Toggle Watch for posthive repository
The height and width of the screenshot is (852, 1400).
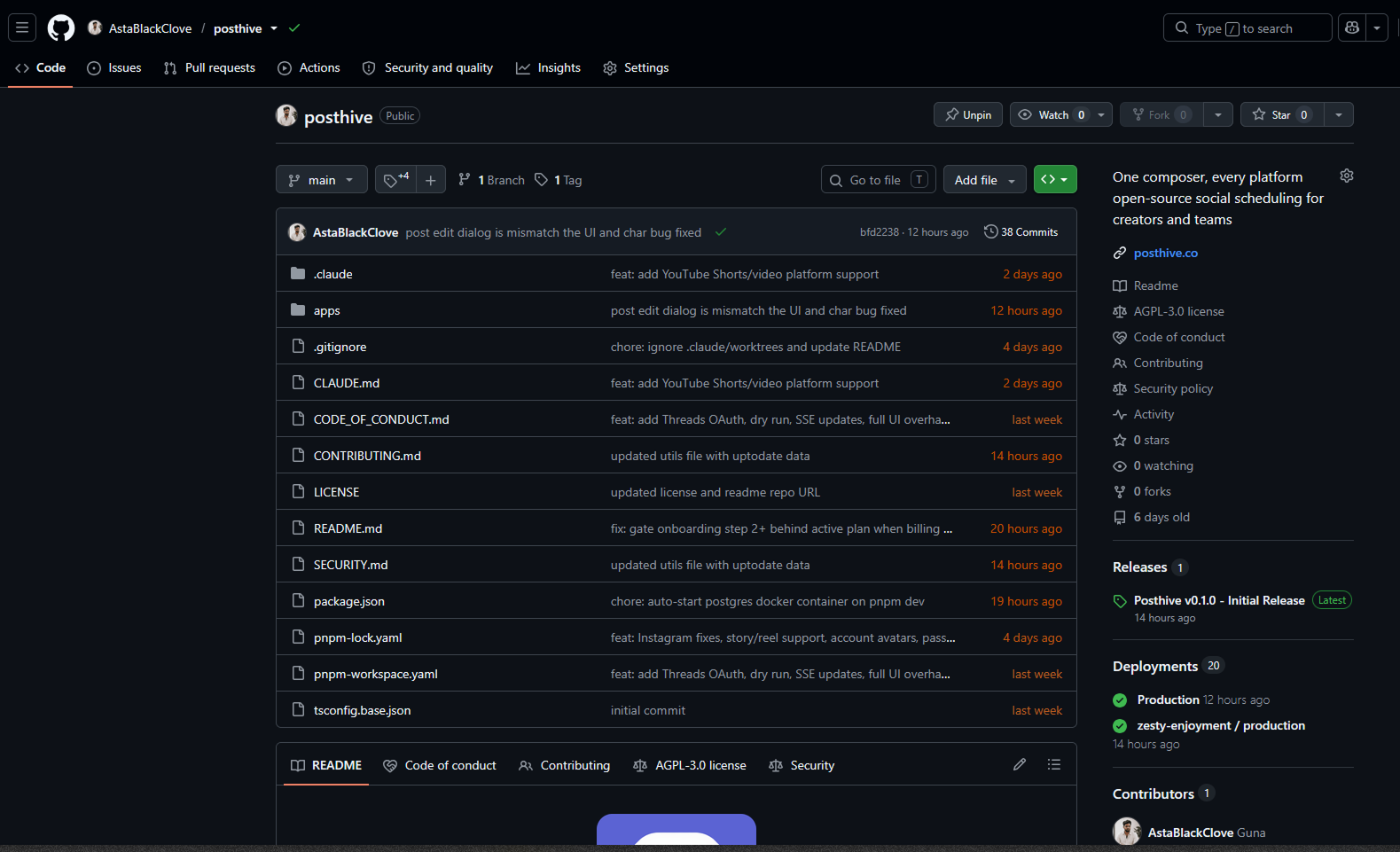1051,115
